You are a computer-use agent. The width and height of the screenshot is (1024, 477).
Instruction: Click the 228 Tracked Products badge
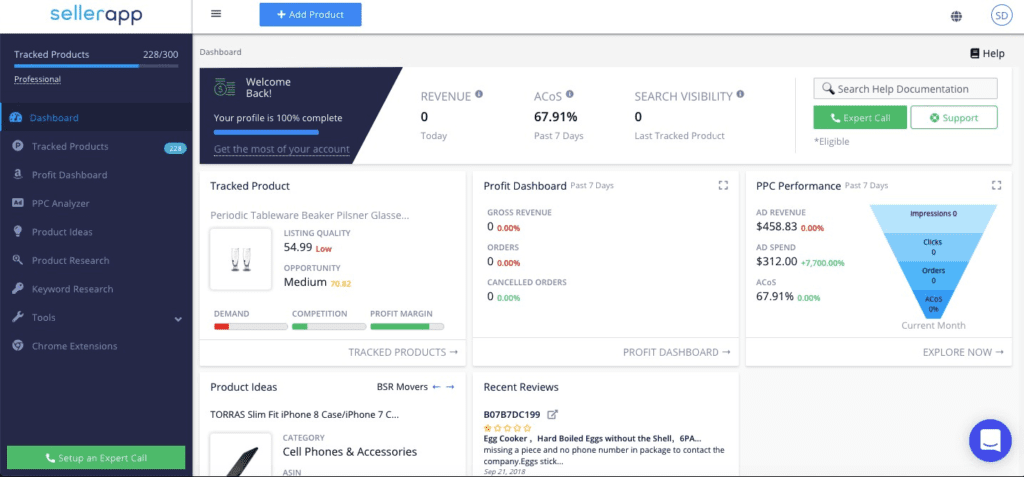tap(175, 148)
